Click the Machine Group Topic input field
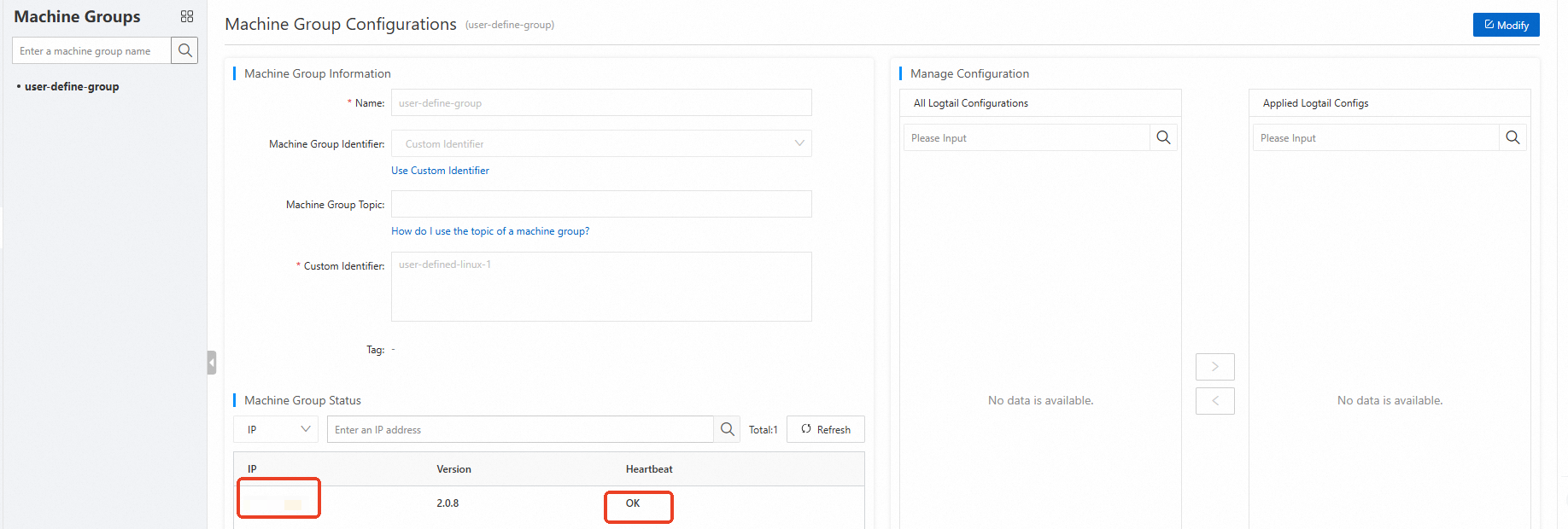The height and width of the screenshot is (529, 1568). point(601,204)
